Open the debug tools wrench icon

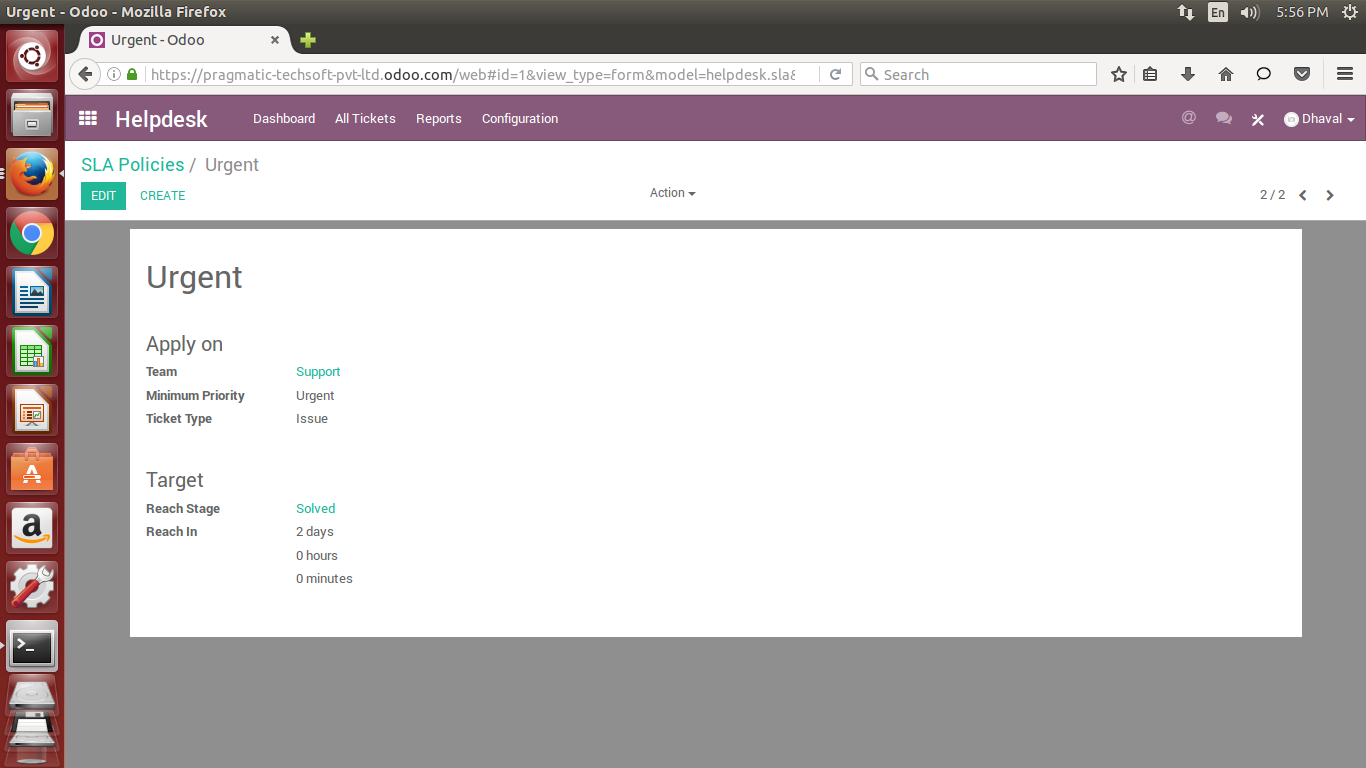[x=1258, y=119]
